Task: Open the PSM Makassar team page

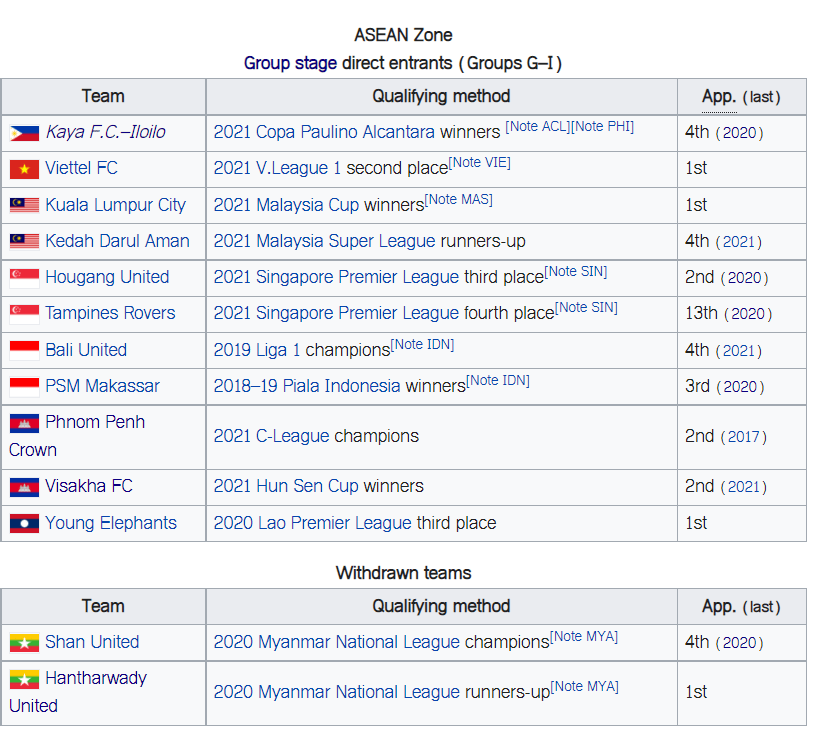Action: pyautogui.click(x=102, y=386)
